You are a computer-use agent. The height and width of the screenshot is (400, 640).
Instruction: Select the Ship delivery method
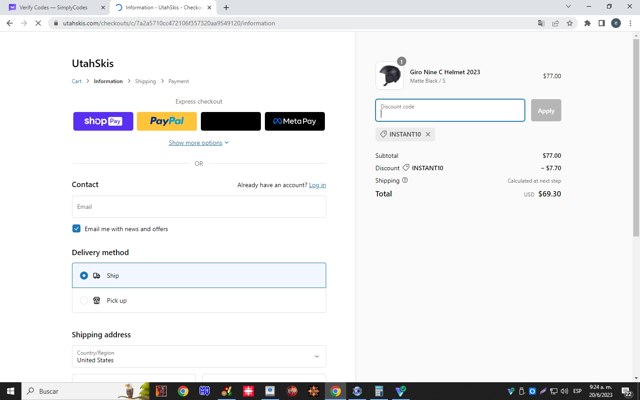tap(199, 275)
